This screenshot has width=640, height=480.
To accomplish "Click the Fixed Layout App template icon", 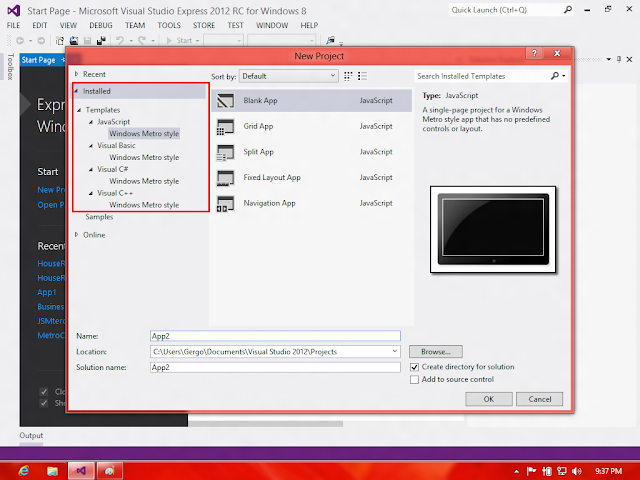I will click(225, 178).
